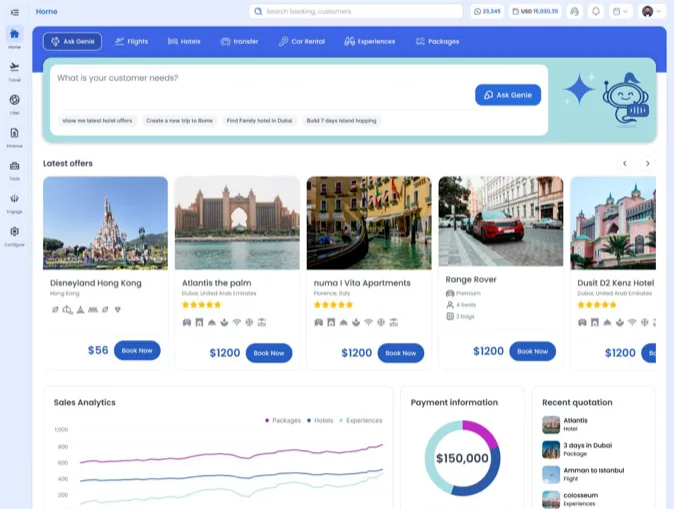The image size is (674, 509).
Task: Toggle the Packages series in chart legend
Action: click(x=283, y=420)
